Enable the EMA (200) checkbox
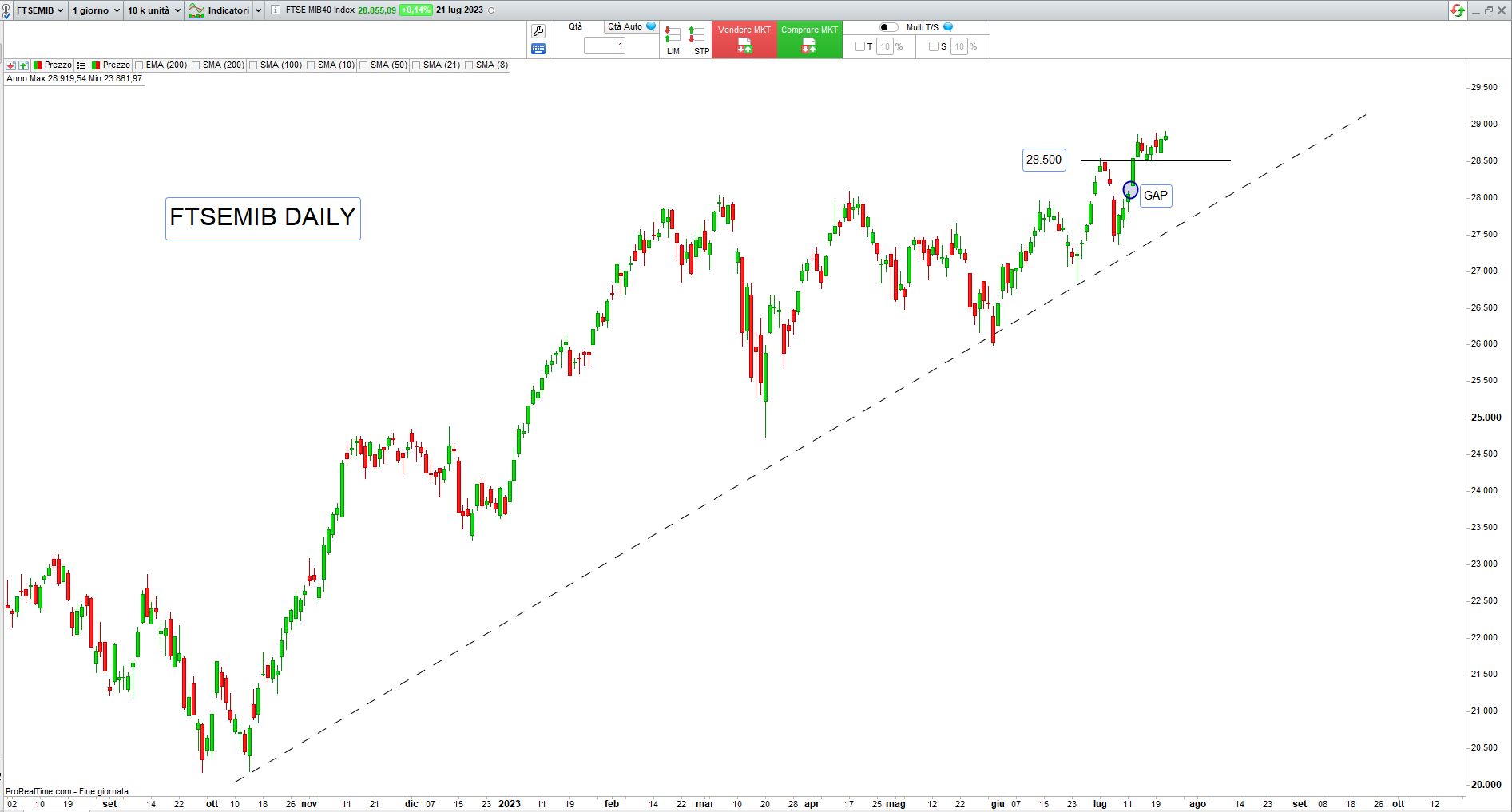 (x=140, y=65)
